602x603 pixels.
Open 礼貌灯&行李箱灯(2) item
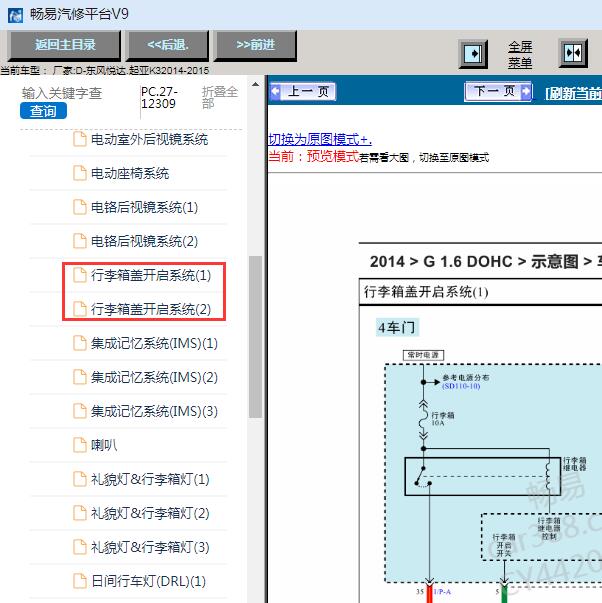tap(150, 513)
